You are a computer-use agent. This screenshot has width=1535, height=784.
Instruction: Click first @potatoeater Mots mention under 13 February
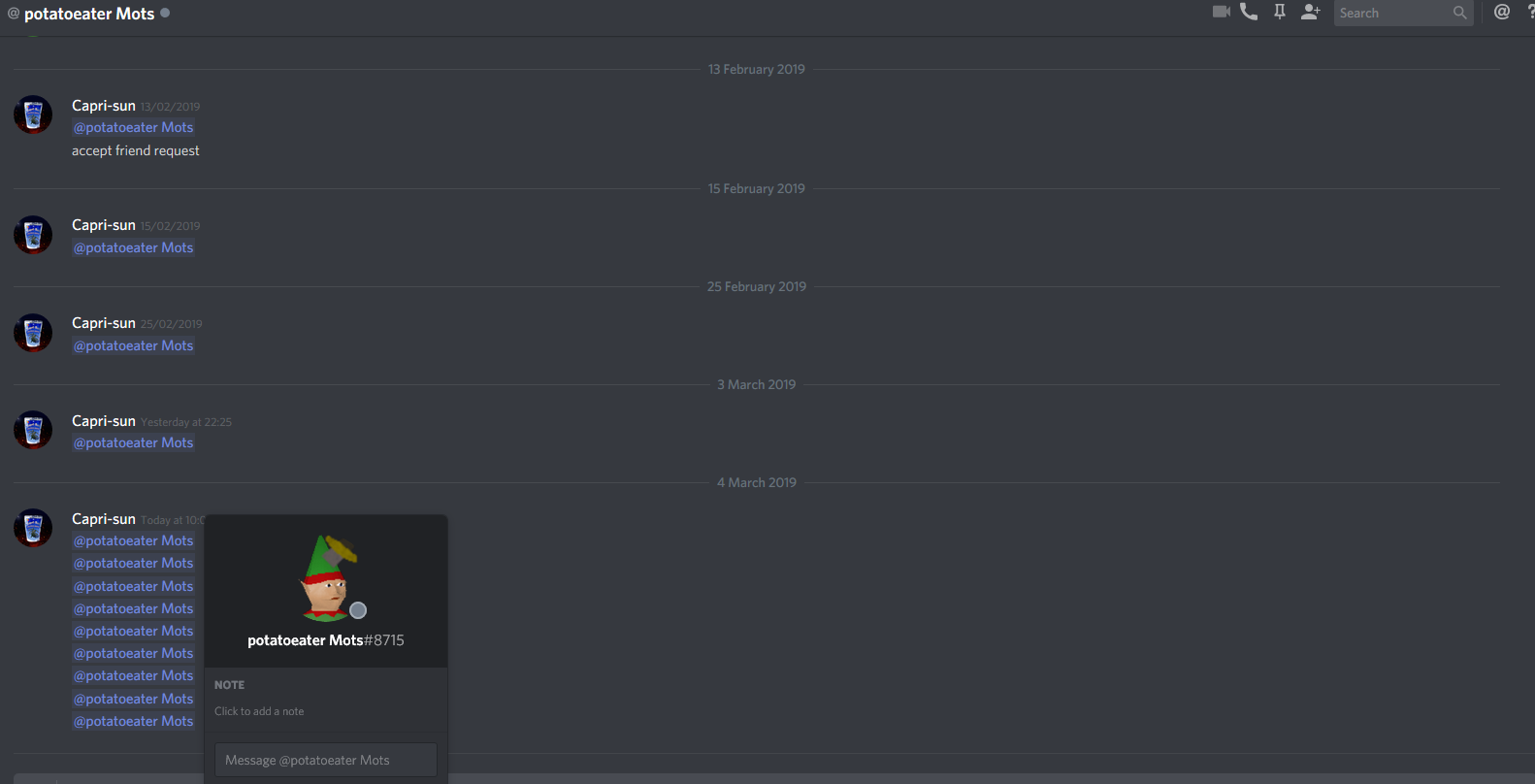(134, 127)
